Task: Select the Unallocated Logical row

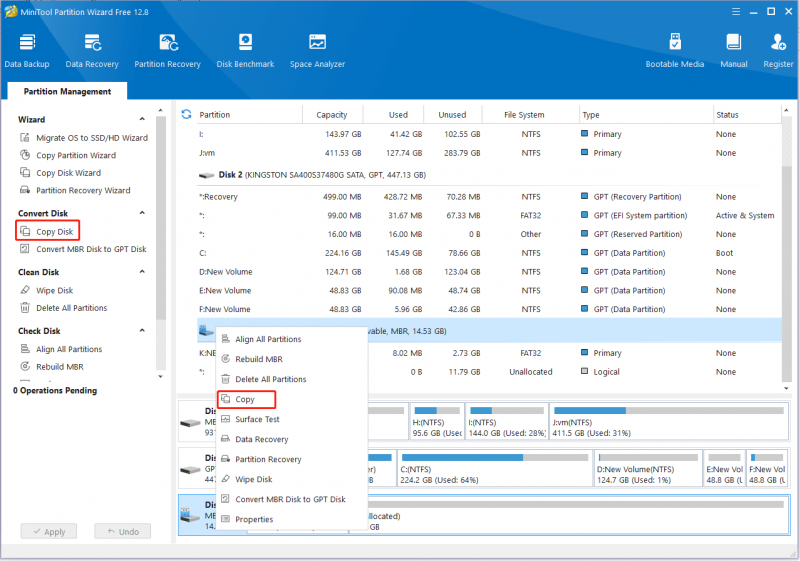Action: [x=489, y=372]
